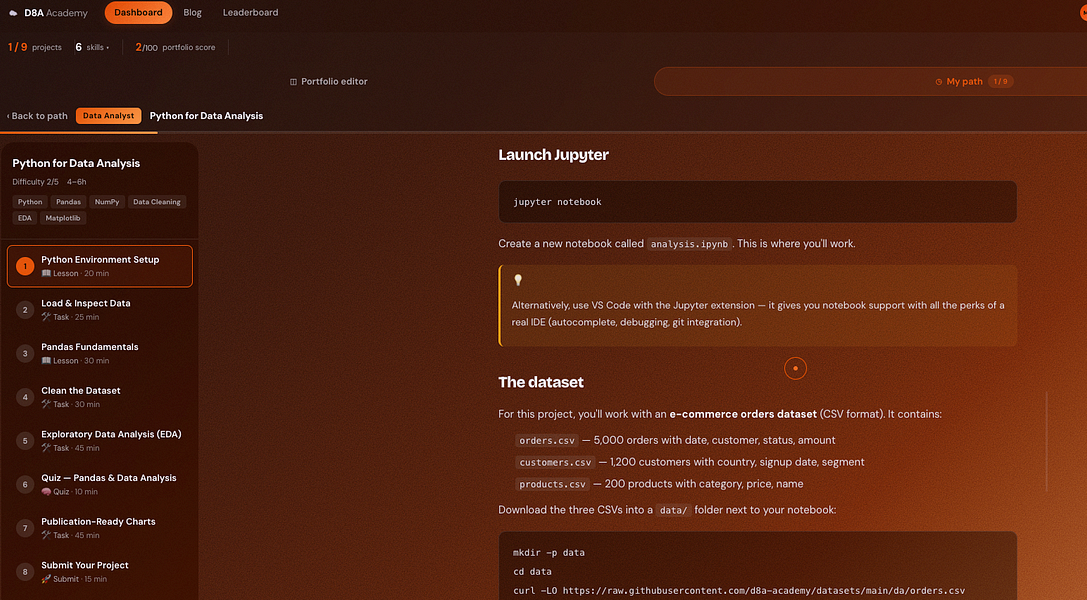Click the orders.csv file name
This screenshot has width=1087, height=600.
coord(547,441)
